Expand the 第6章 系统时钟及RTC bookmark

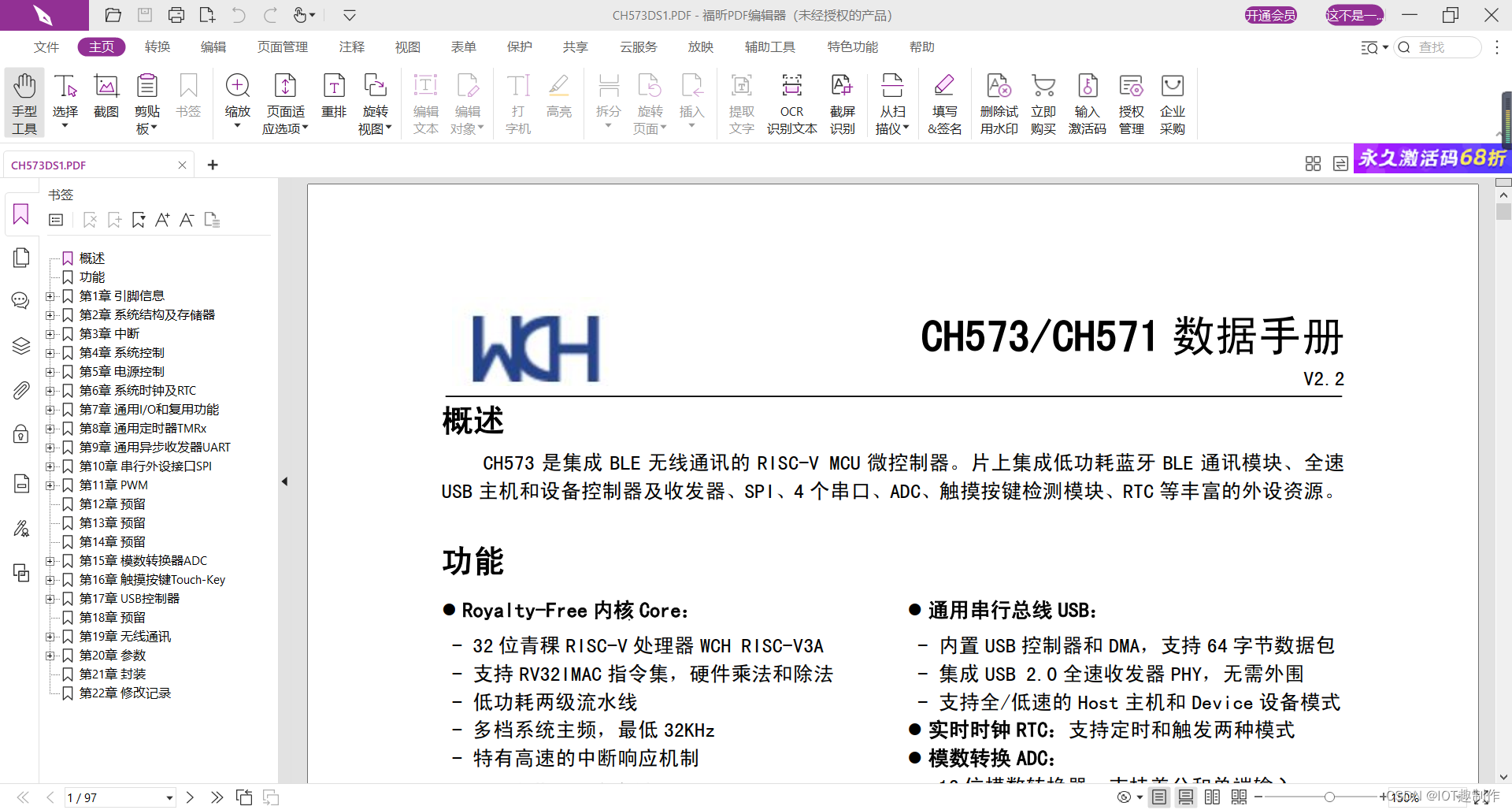tap(50, 391)
